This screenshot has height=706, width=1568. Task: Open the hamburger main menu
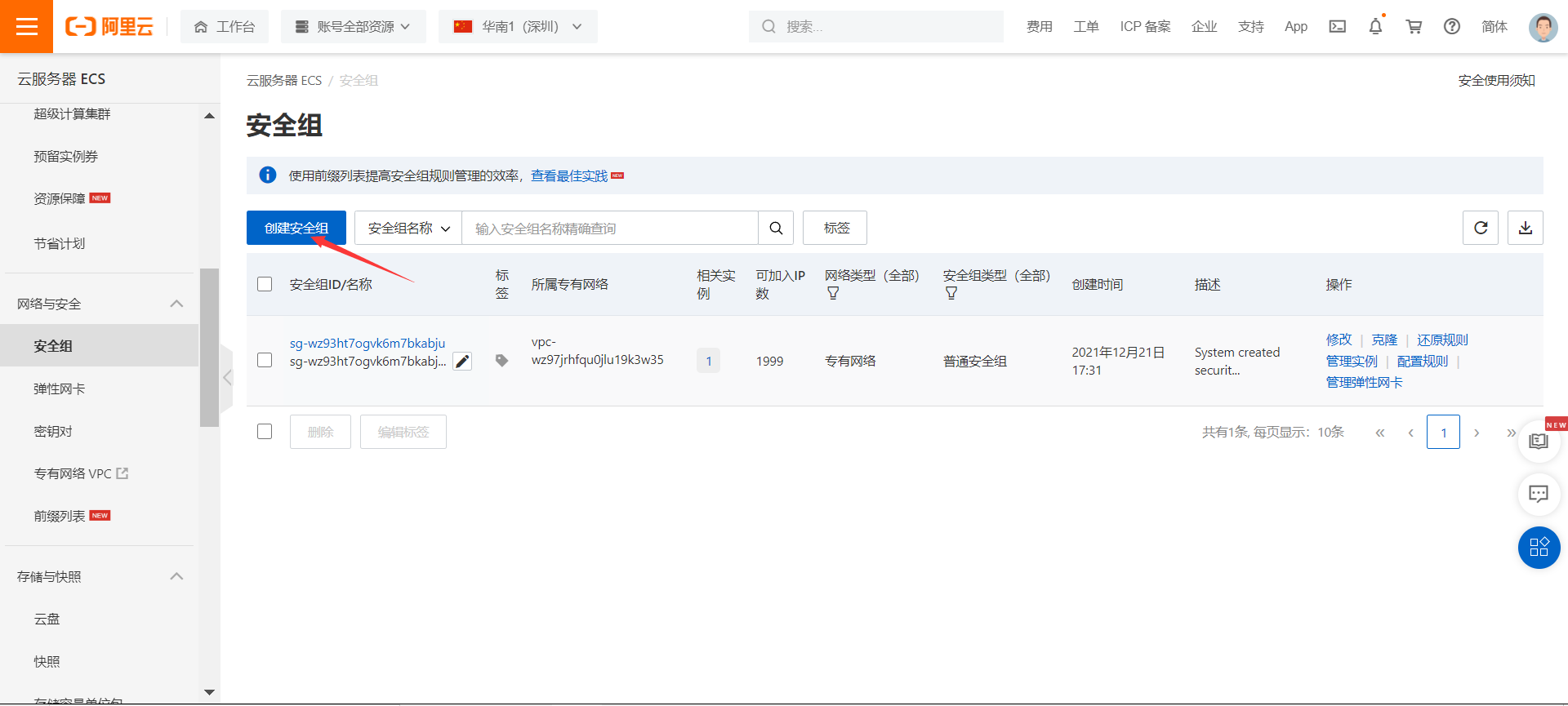(26, 26)
